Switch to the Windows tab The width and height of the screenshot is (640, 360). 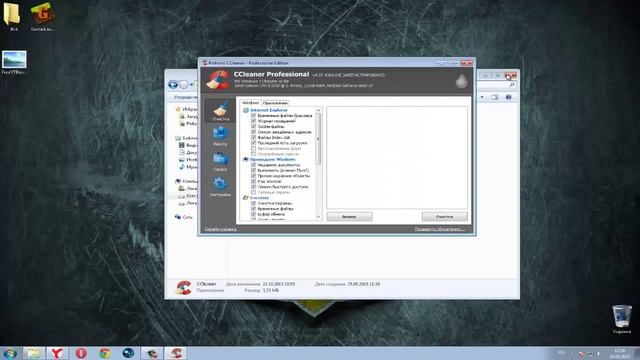250,103
